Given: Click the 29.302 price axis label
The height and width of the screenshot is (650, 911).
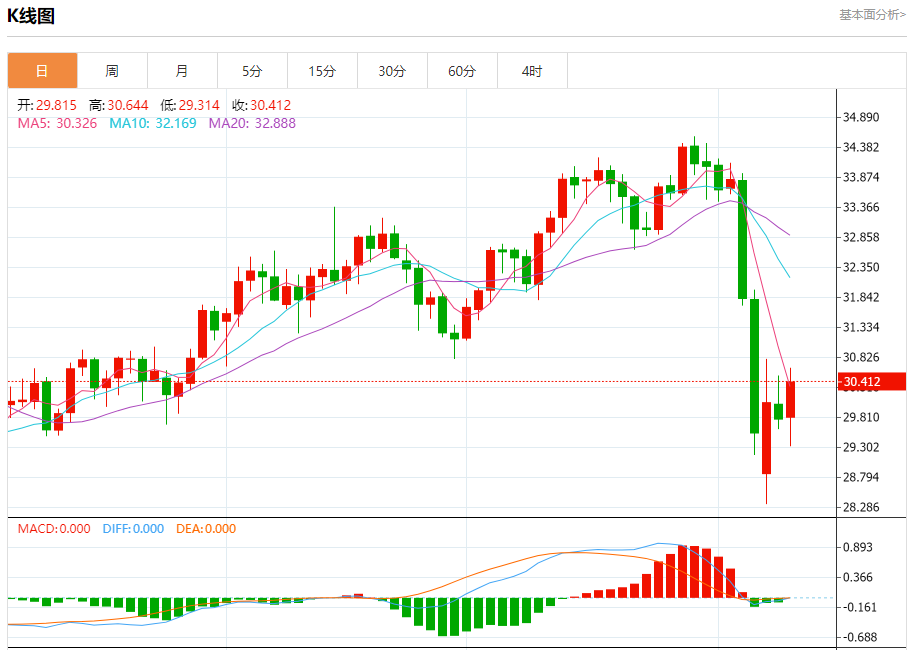Looking at the screenshot, I should click(861, 447).
